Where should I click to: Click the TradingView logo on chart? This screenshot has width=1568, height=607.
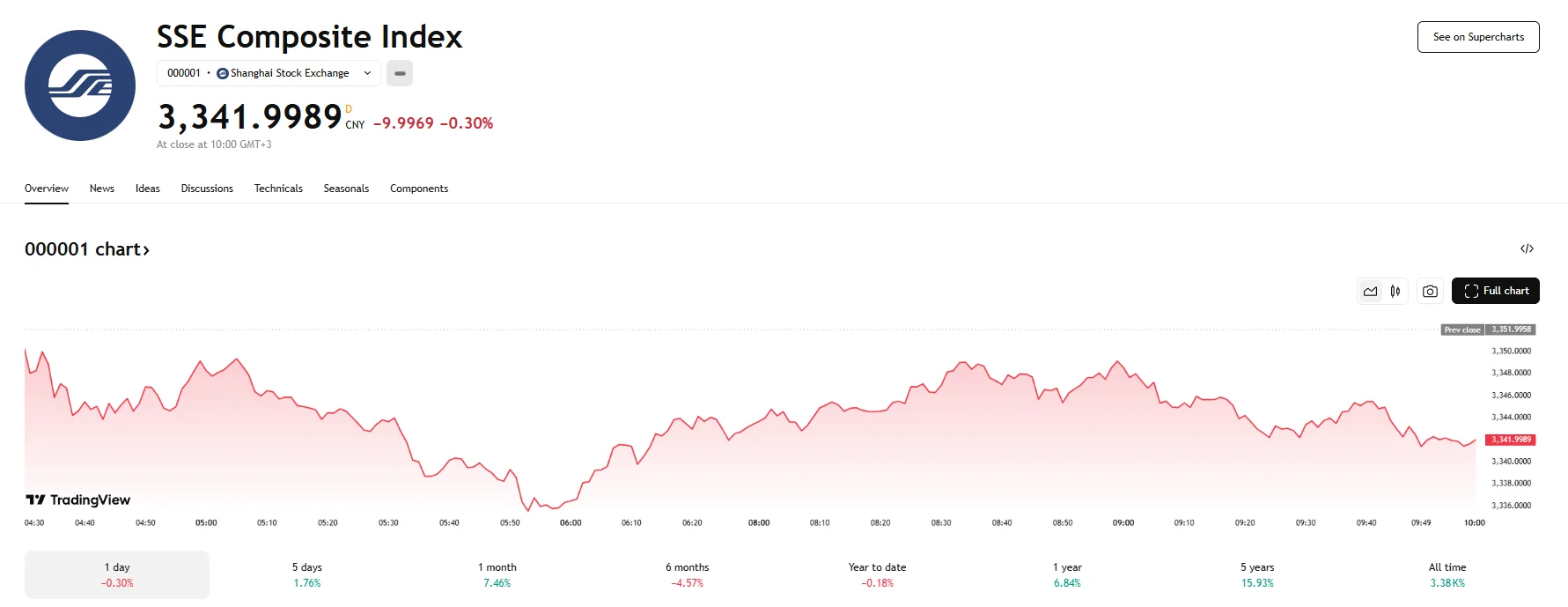pos(78,500)
